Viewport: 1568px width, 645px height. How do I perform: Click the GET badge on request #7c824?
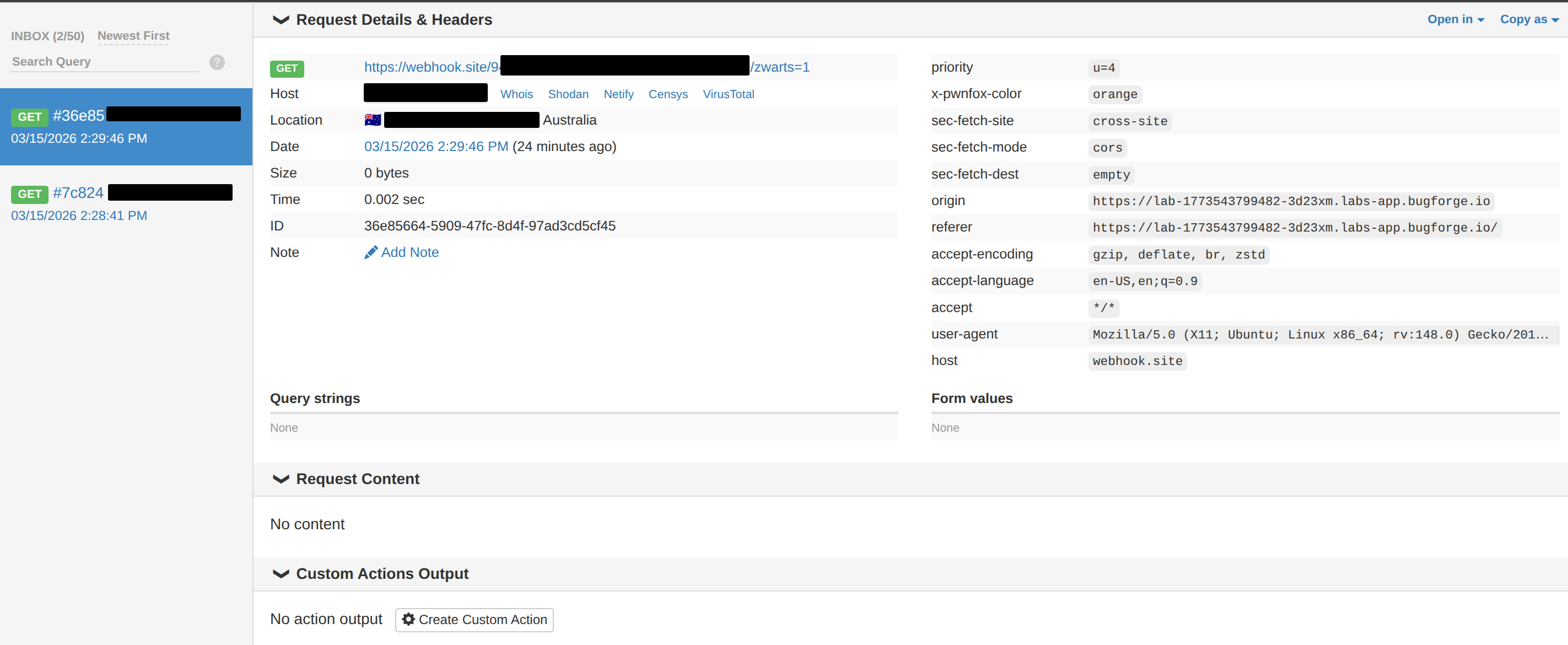(x=29, y=193)
